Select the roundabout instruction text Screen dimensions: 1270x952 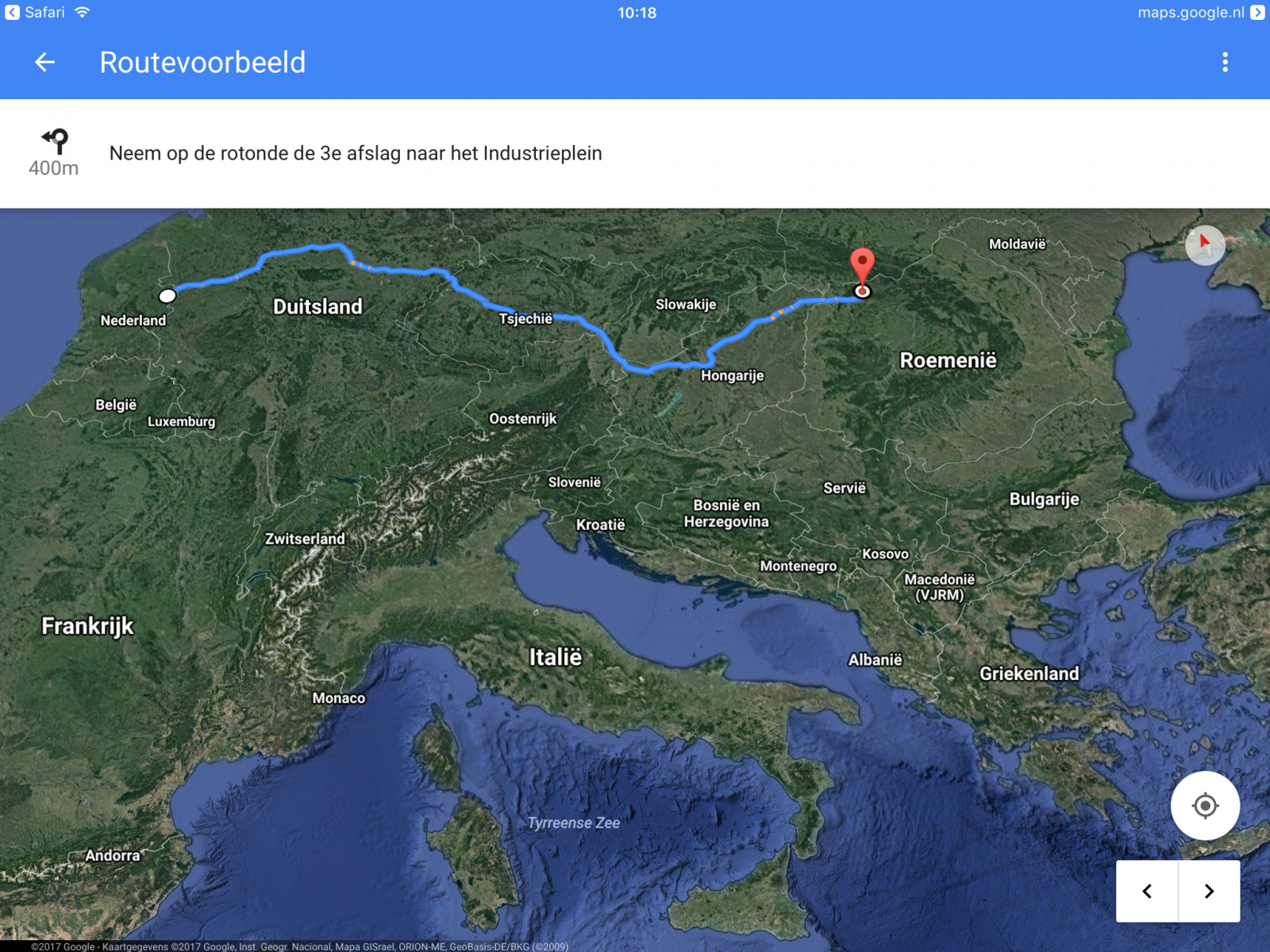[356, 153]
